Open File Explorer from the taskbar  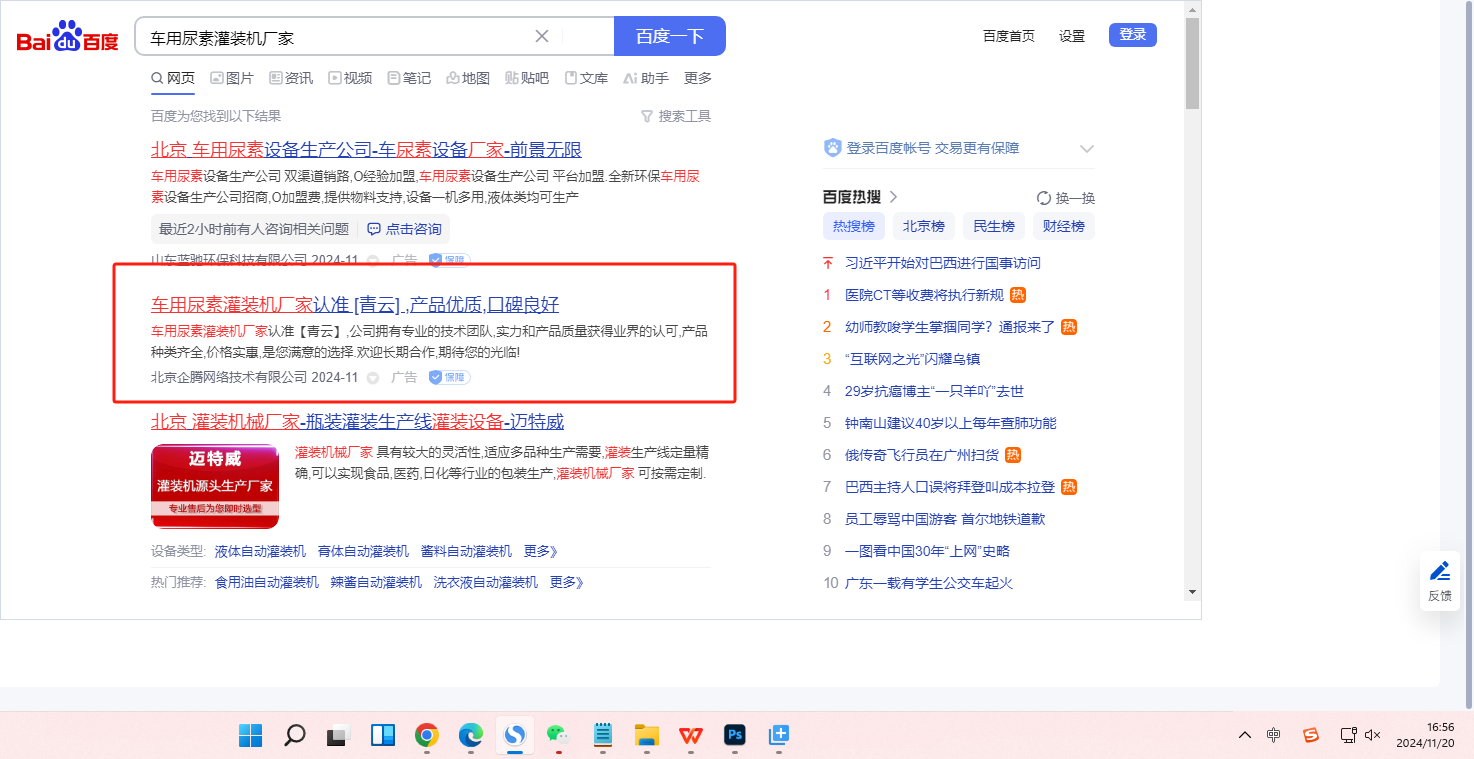coord(646,736)
